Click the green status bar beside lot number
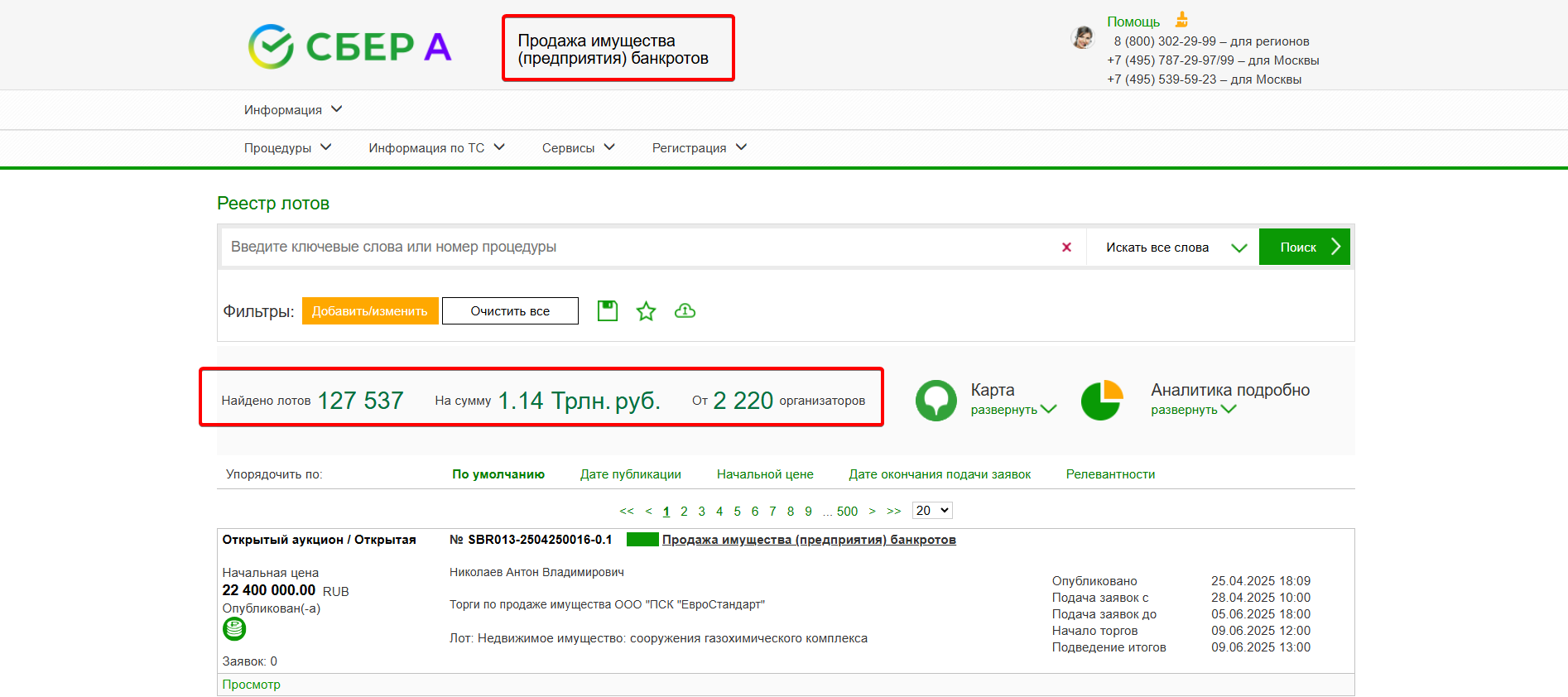This screenshot has height=697, width=1568. [642, 540]
